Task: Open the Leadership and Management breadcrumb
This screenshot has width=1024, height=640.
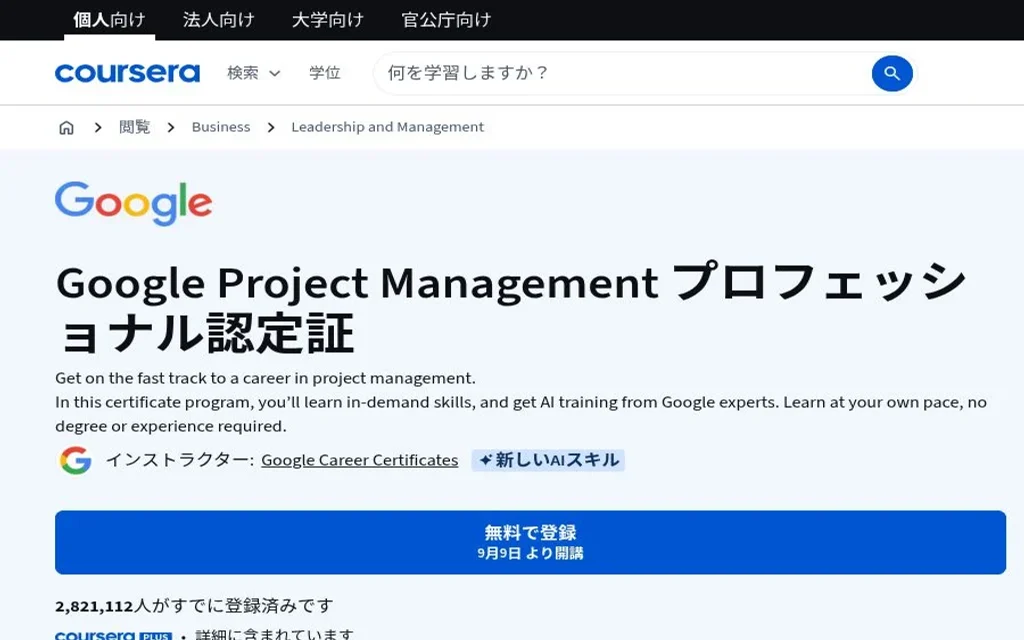Action: [387, 127]
